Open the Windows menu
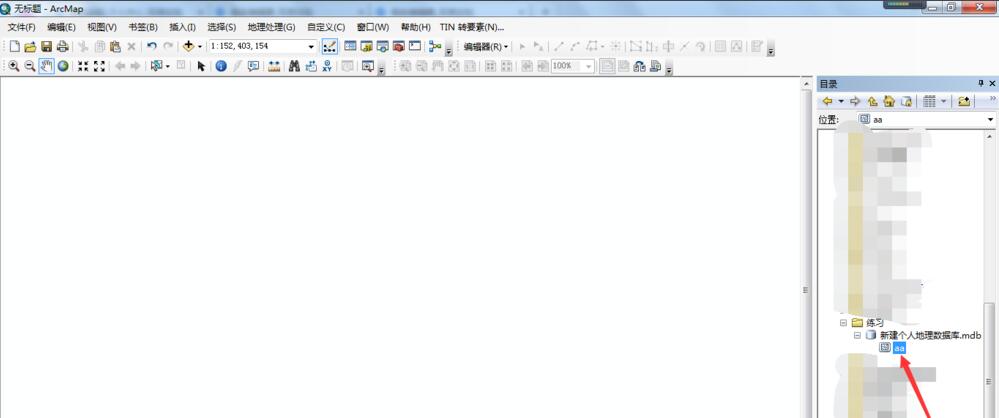 373,27
